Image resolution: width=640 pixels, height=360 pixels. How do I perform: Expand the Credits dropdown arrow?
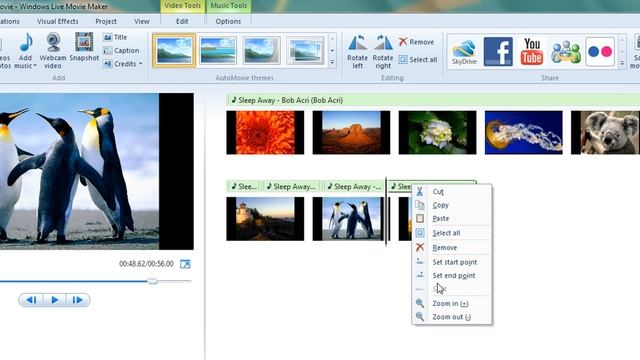(x=141, y=64)
